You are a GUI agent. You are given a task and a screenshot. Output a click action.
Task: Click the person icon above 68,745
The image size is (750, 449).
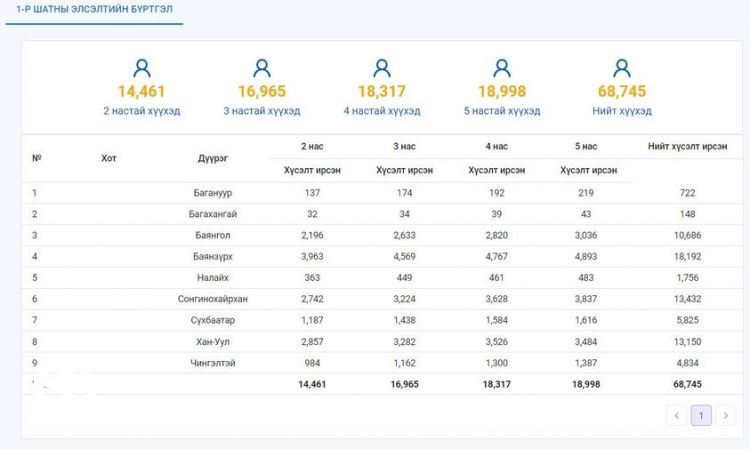click(622, 68)
